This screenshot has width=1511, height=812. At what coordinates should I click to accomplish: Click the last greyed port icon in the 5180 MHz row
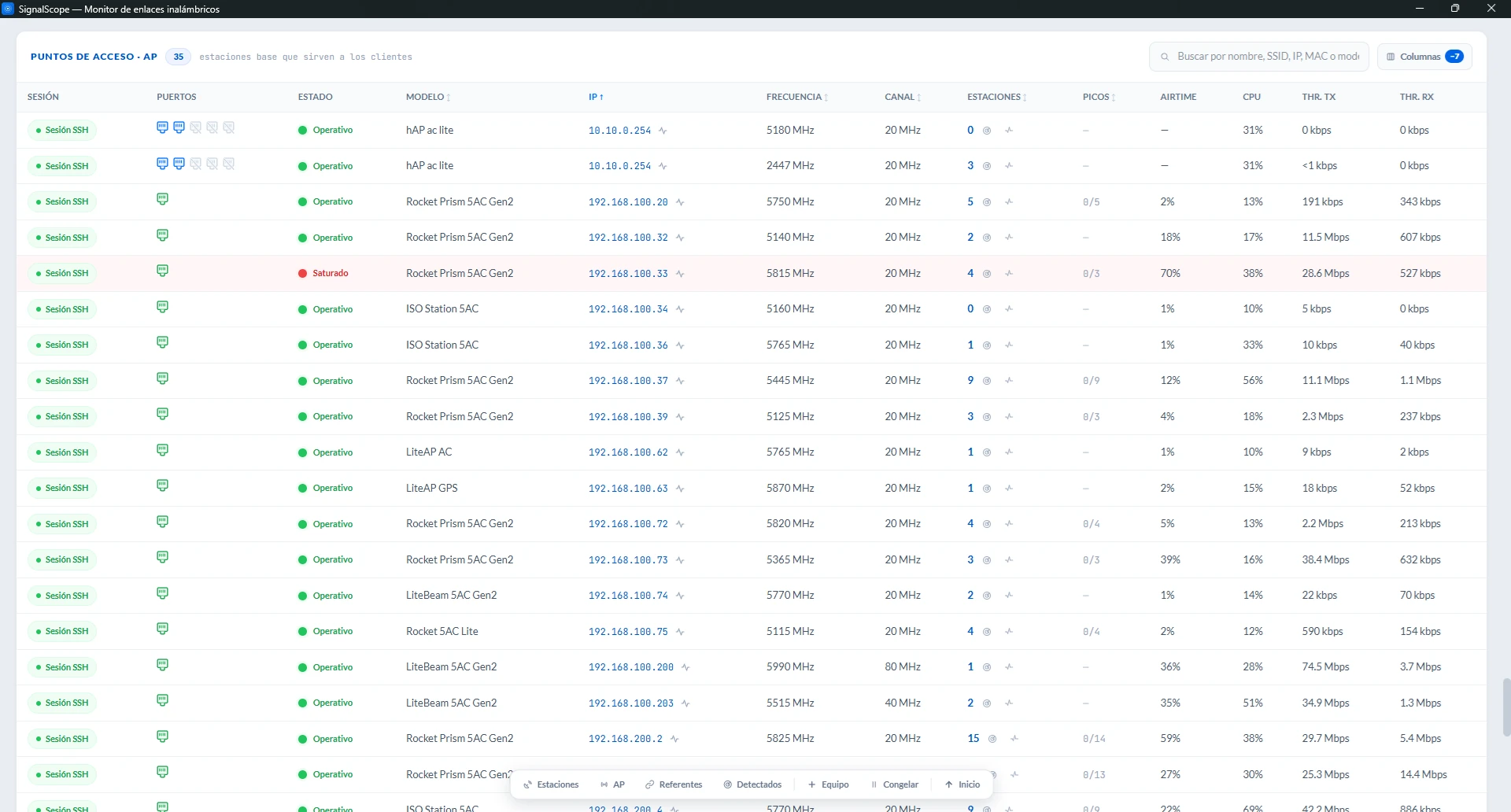tap(228, 127)
